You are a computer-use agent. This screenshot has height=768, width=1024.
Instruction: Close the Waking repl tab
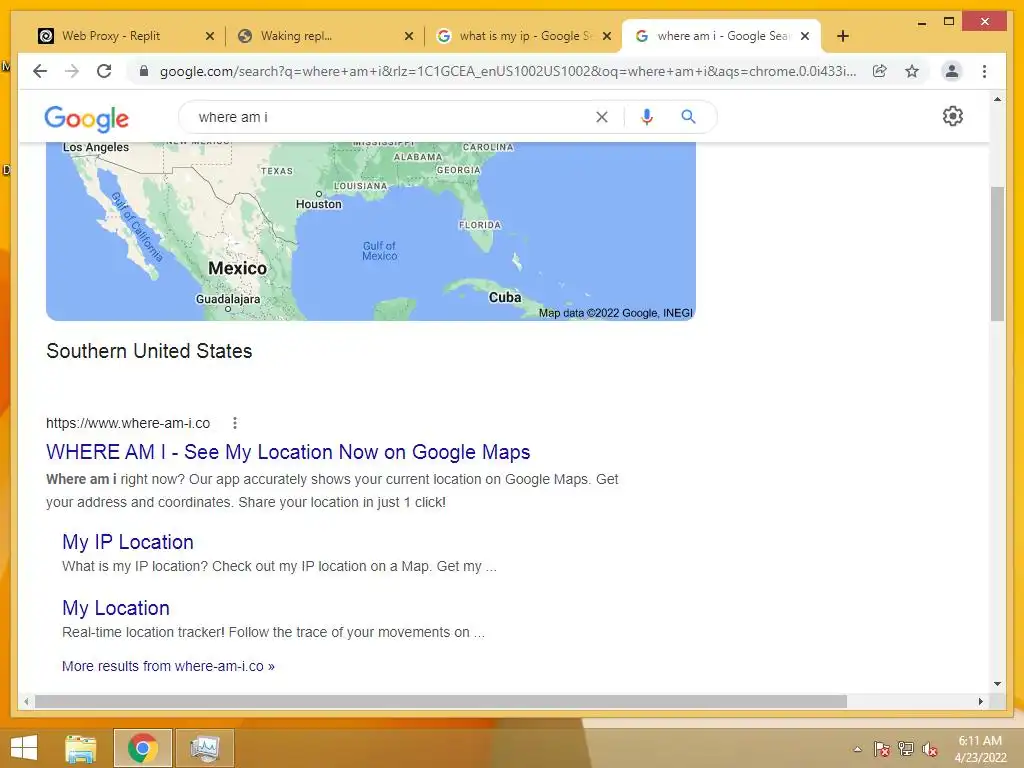pyautogui.click(x=409, y=36)
